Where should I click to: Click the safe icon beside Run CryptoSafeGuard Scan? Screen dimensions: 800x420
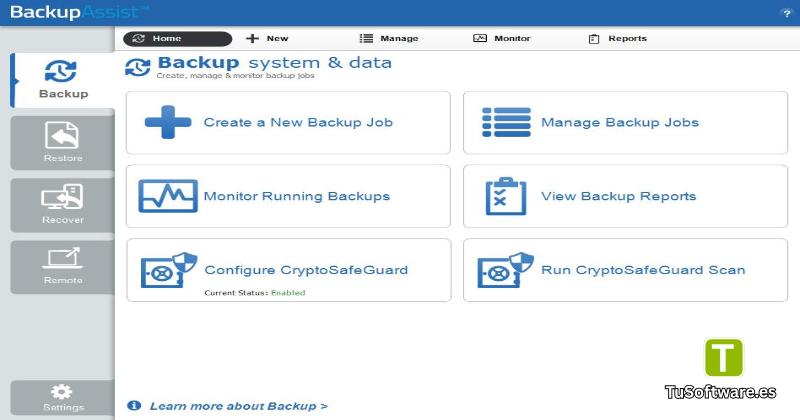tap(505, 270)
